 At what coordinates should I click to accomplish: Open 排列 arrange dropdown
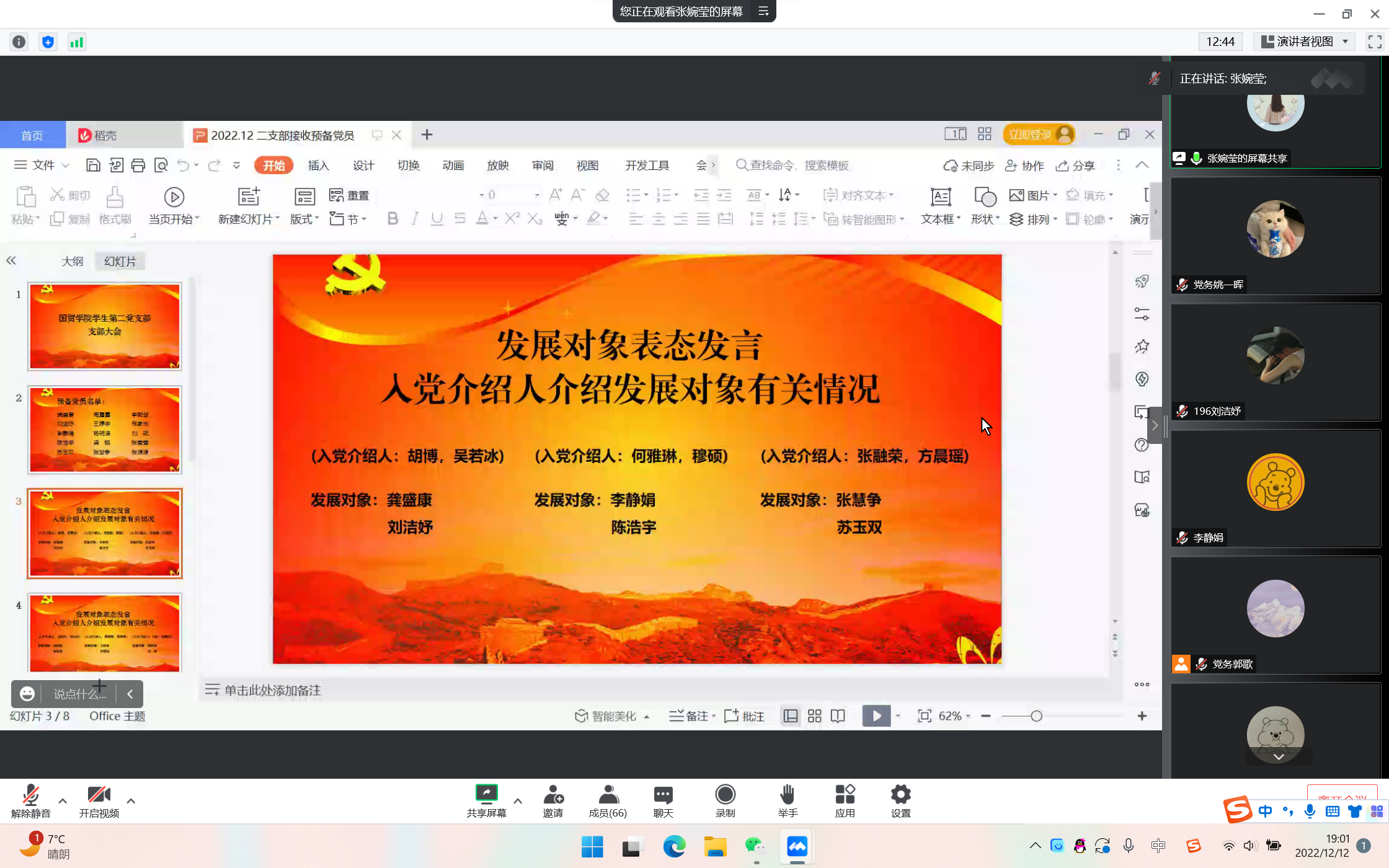pos(1034,219)
